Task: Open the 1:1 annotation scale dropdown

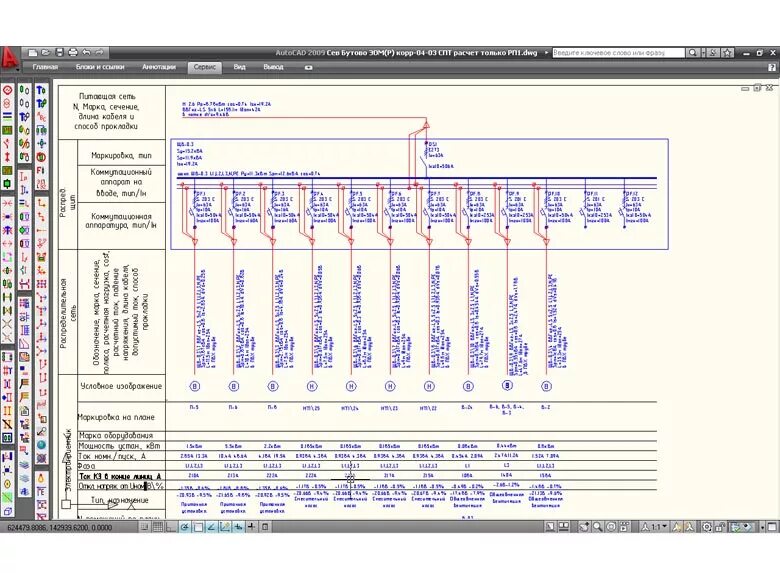Action: 656,527
